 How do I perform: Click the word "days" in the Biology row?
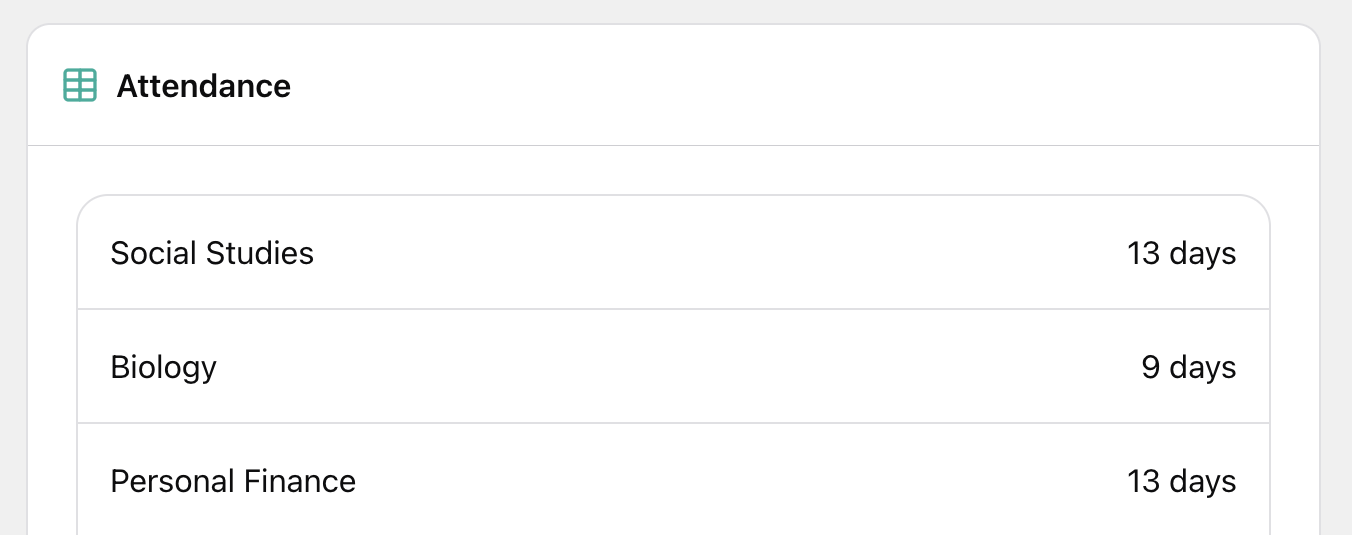[x=1203, y=367]
